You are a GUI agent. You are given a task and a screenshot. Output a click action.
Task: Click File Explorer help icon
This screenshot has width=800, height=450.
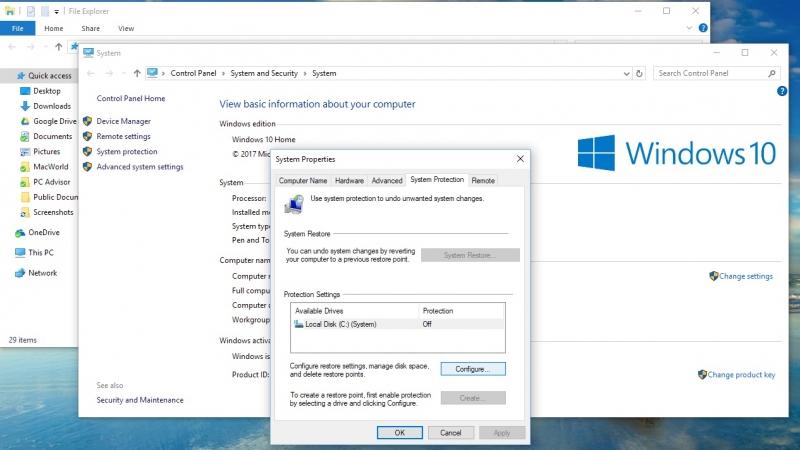point(703,28)
